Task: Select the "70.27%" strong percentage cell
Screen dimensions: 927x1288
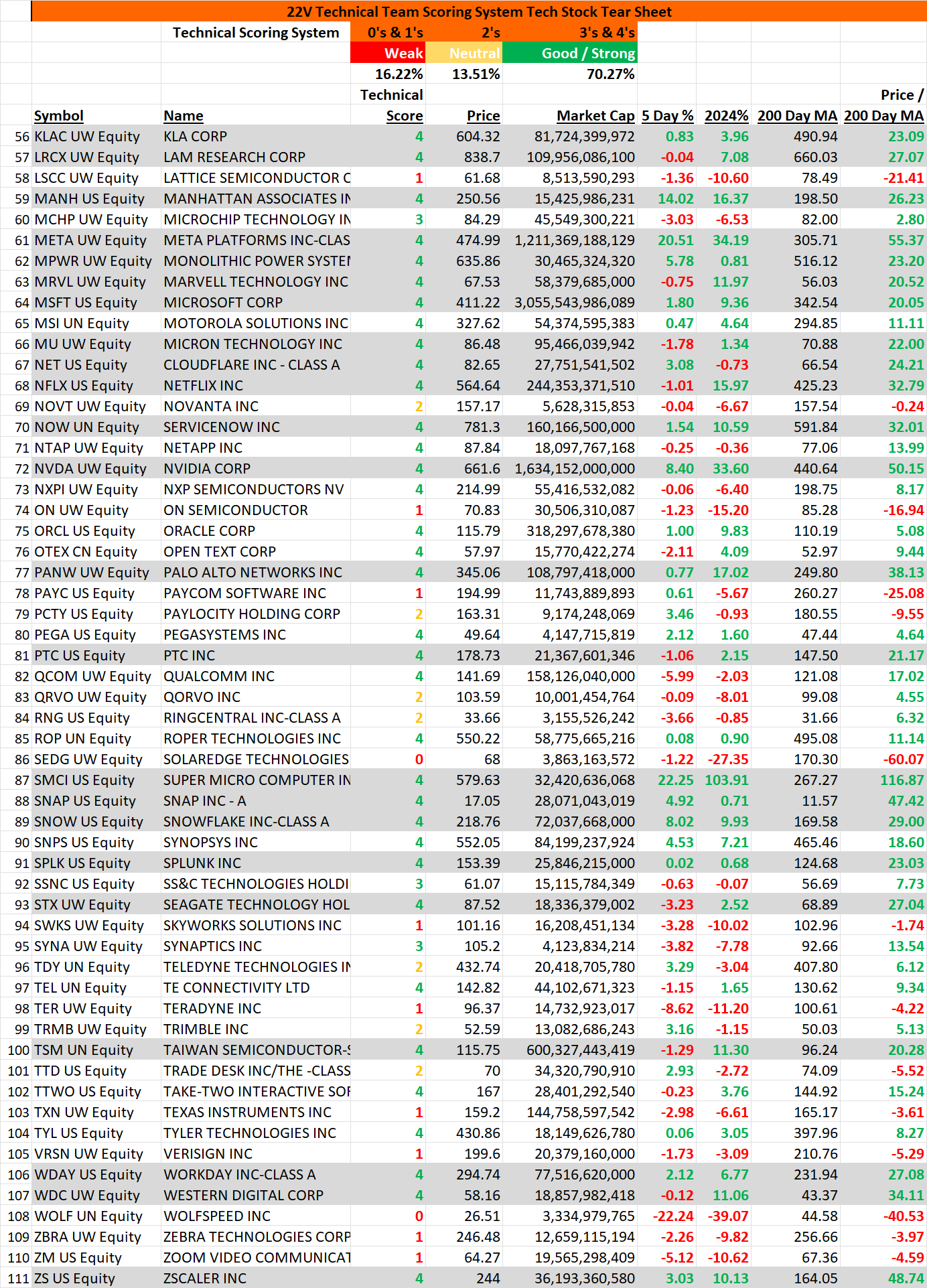Action: tap(569, 74)
